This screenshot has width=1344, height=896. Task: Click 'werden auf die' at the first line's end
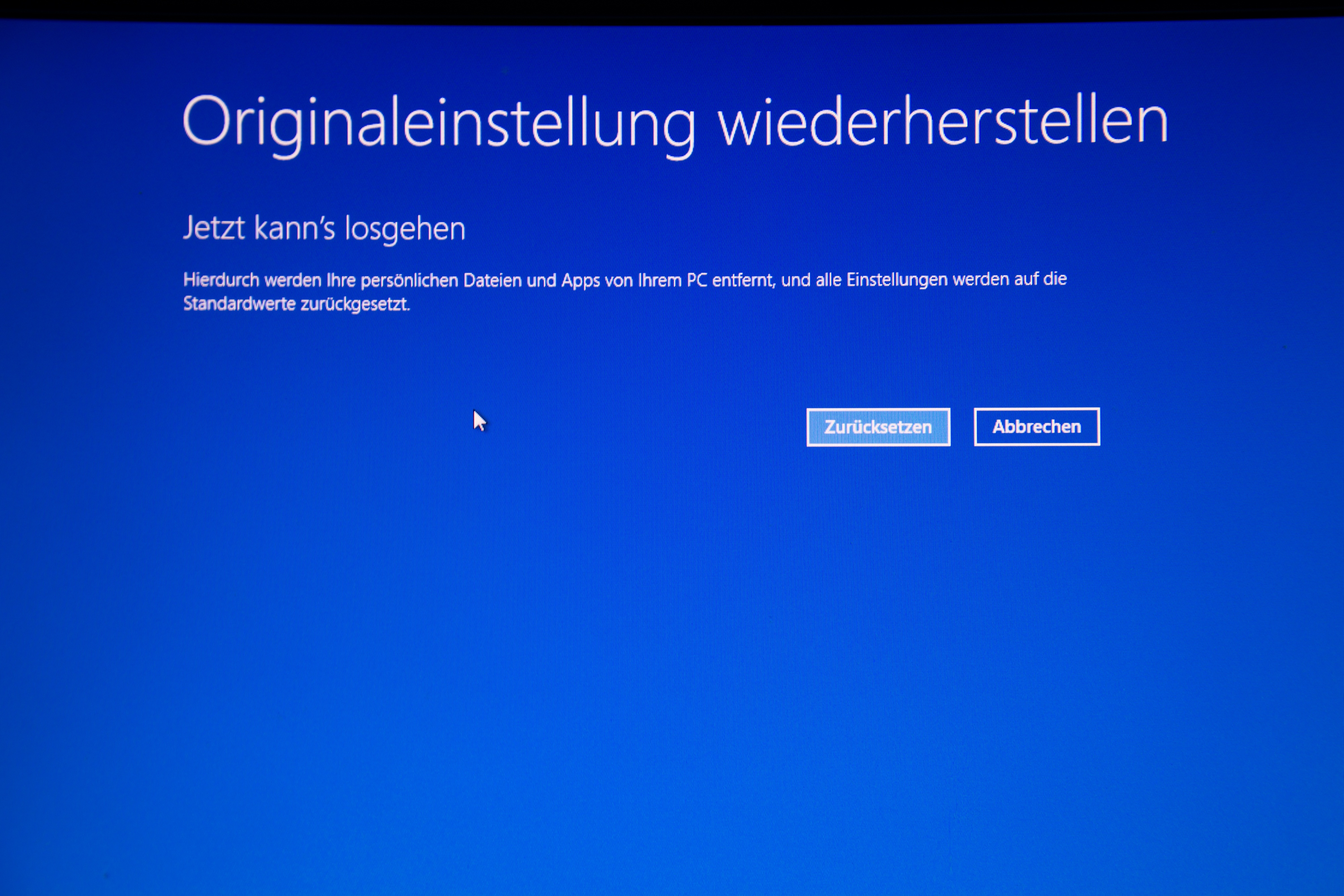1009,279
